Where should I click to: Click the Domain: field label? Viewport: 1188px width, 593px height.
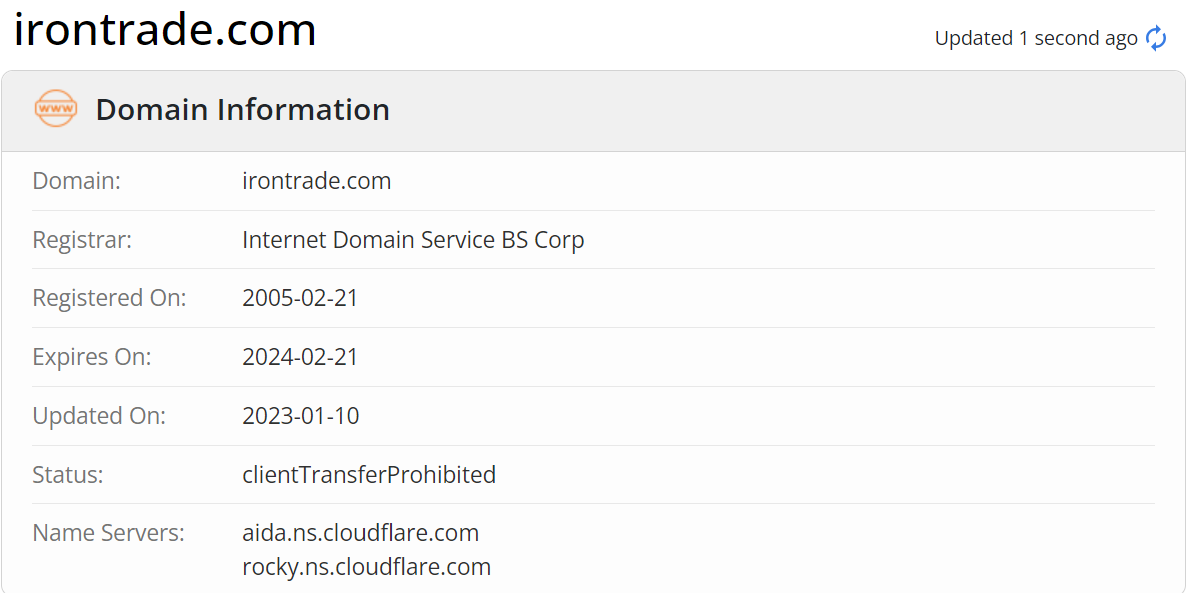click(76, 181)
